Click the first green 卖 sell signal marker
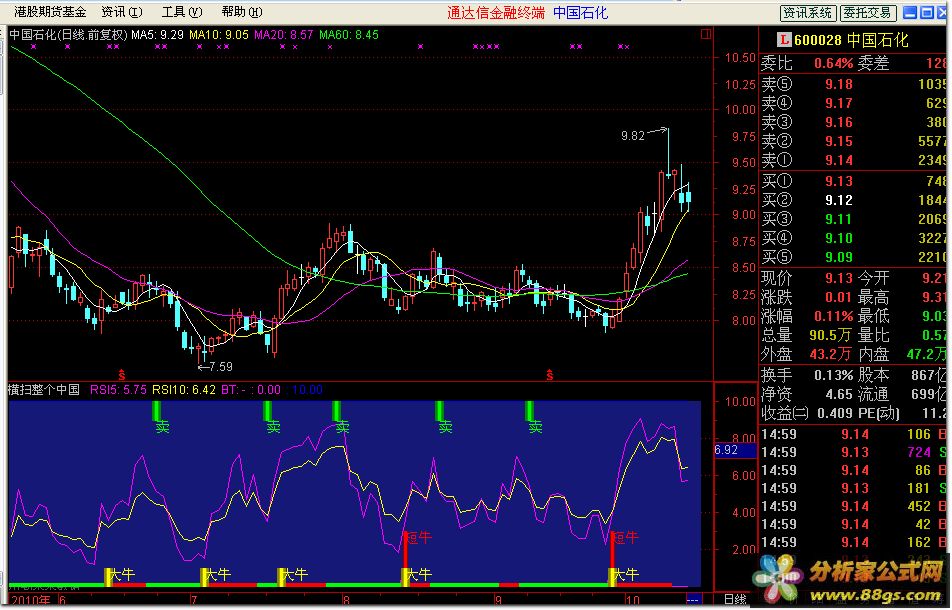952x610 pixels. [x=161, y=419]
